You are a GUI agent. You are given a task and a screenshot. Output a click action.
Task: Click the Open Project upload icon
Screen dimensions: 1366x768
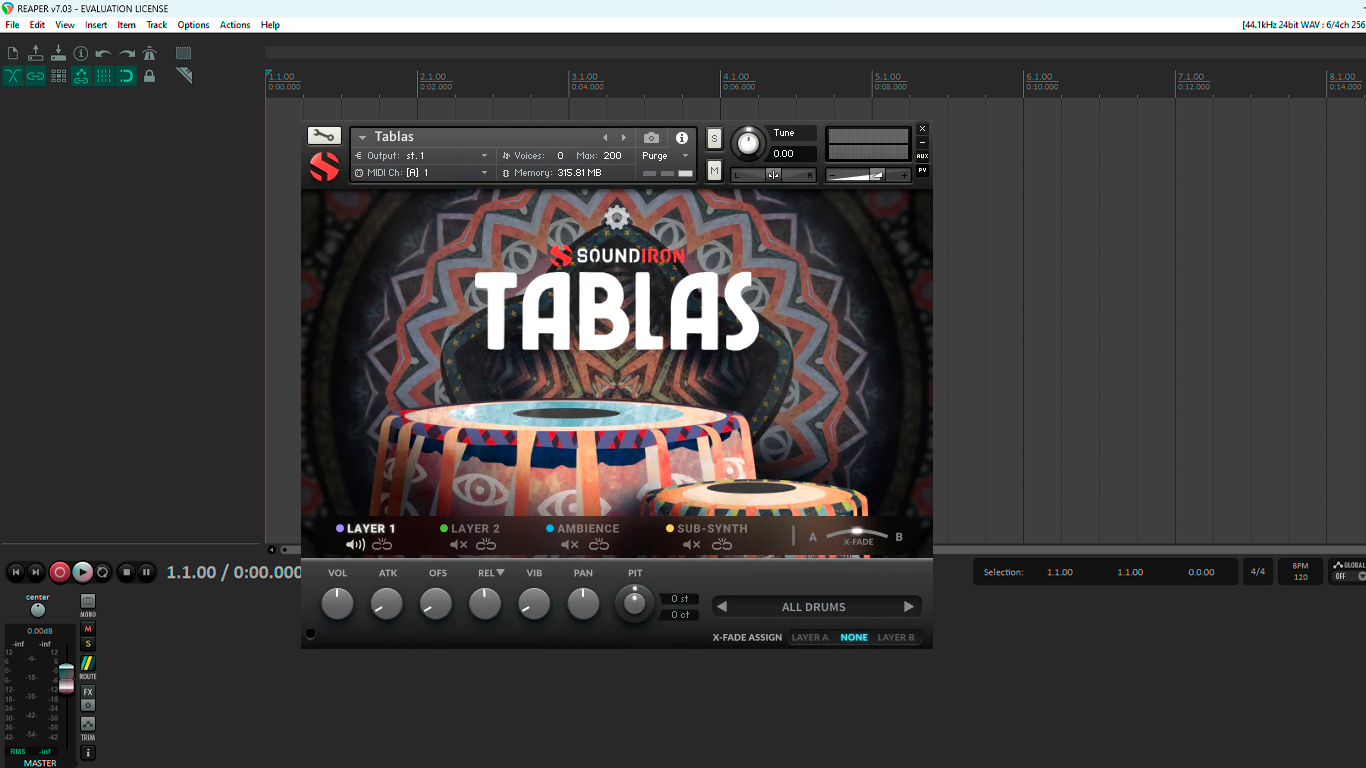(x=36, y=53)
